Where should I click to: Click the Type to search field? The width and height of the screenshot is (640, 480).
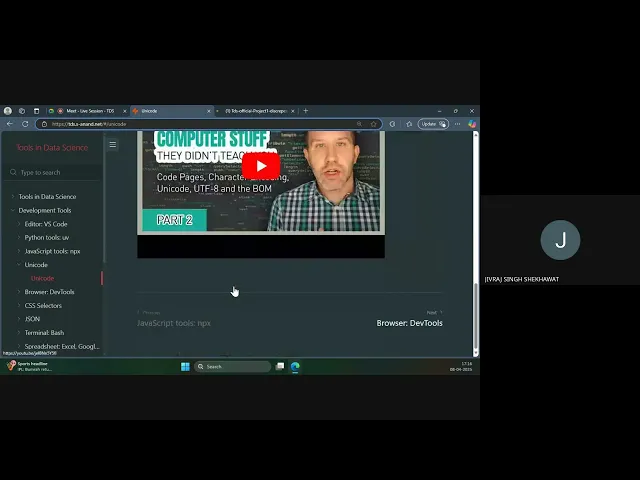53,173
